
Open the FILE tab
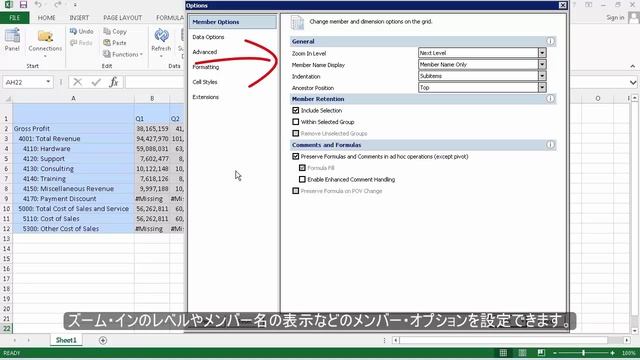pos(15,18)
